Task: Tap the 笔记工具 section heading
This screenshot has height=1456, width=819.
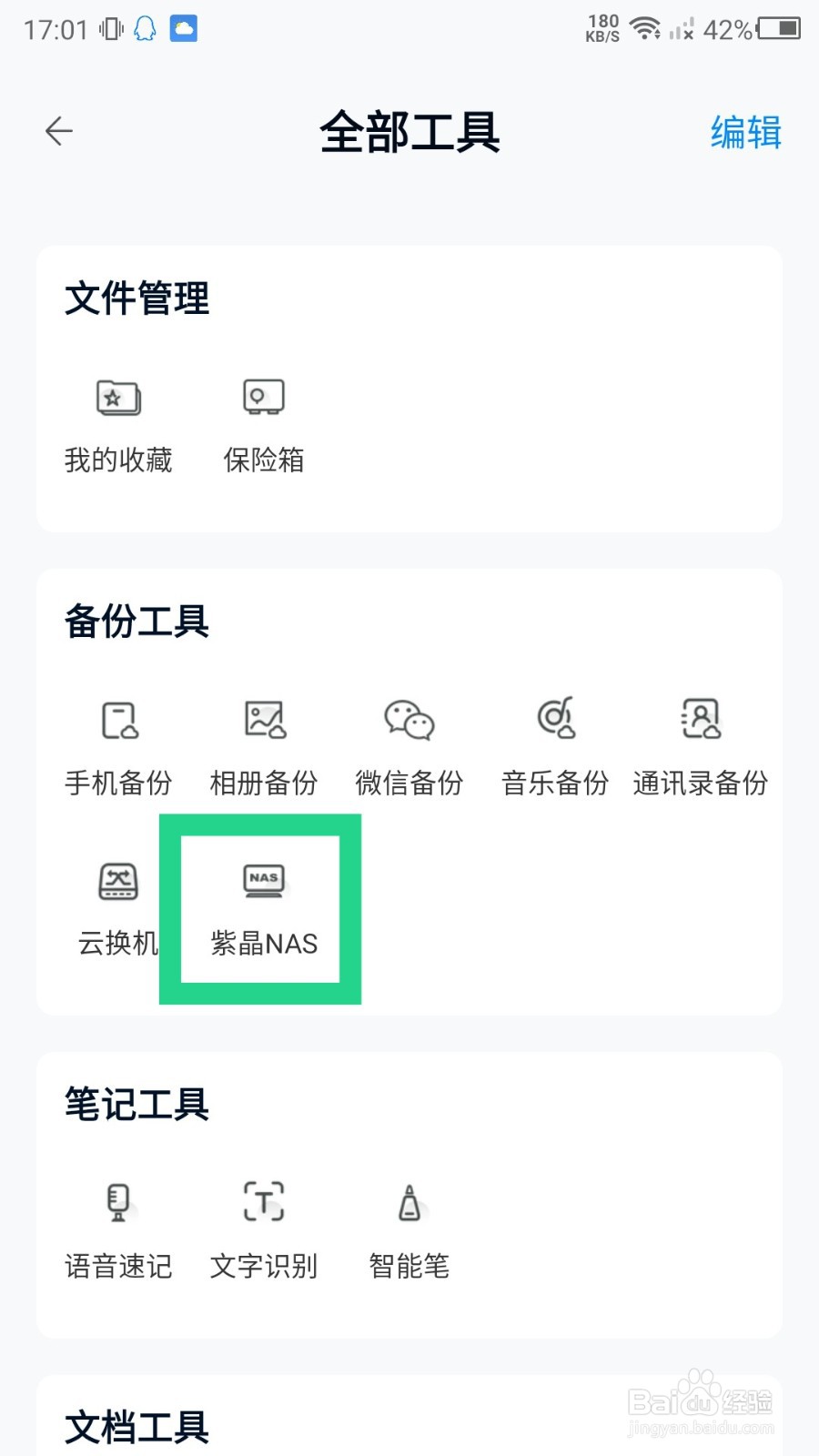Action: click(x=137, y=1104)
